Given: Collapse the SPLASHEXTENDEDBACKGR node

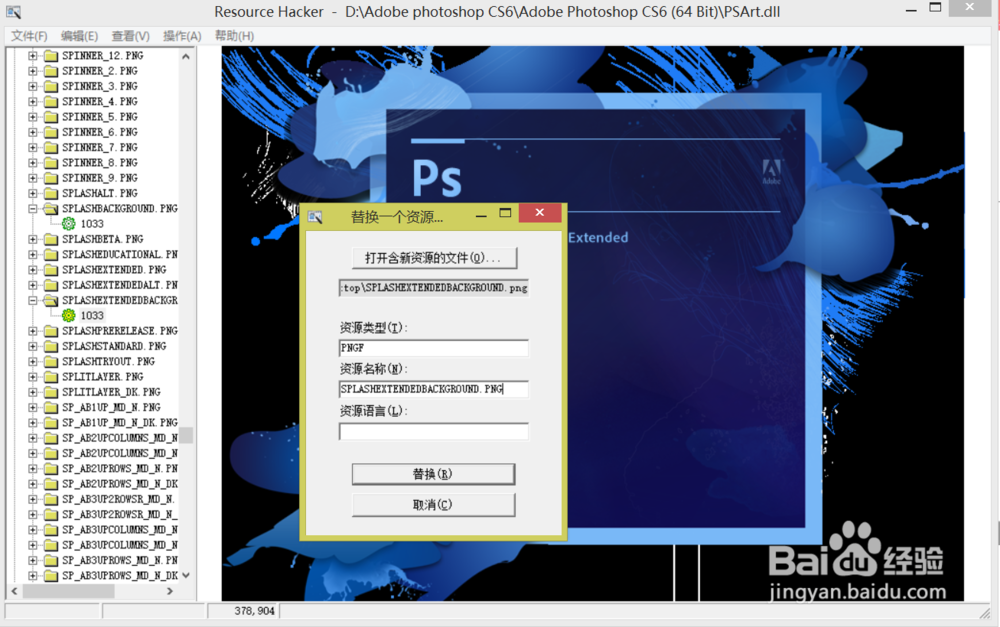Looking at the screenshot, I should pos(33,300).
